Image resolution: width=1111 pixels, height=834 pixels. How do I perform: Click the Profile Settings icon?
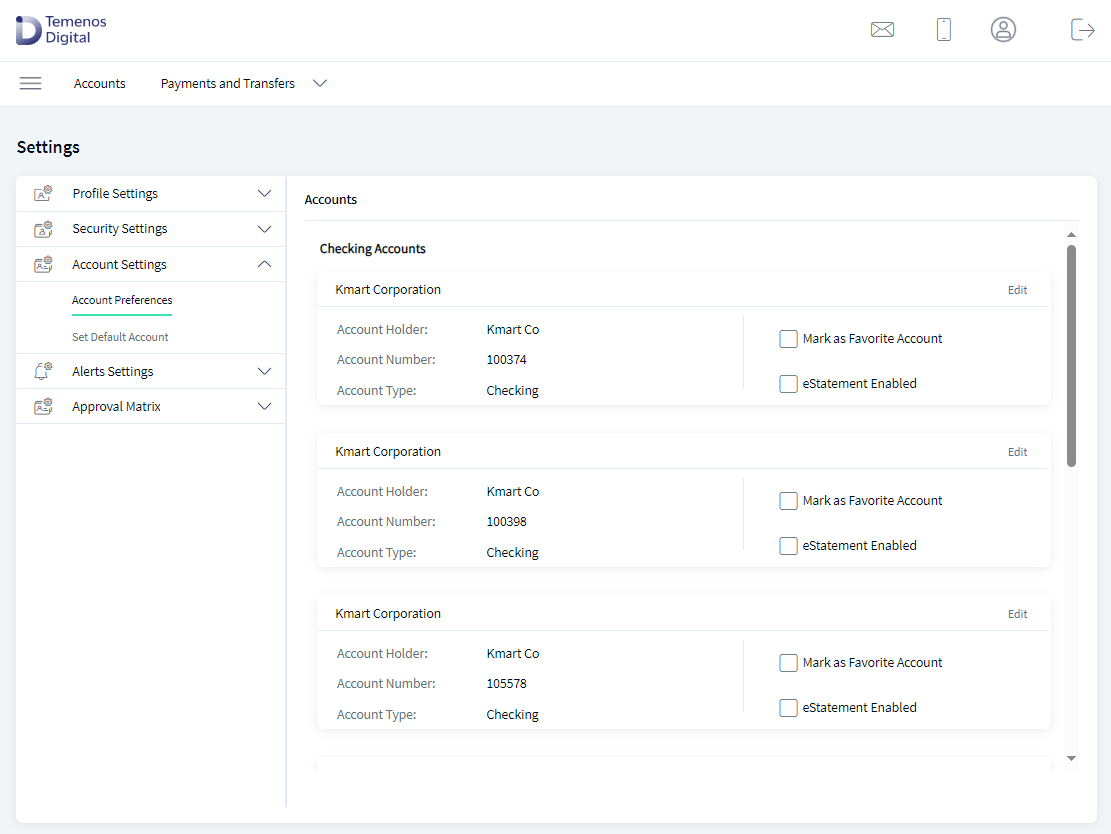(x=43, y=193)
